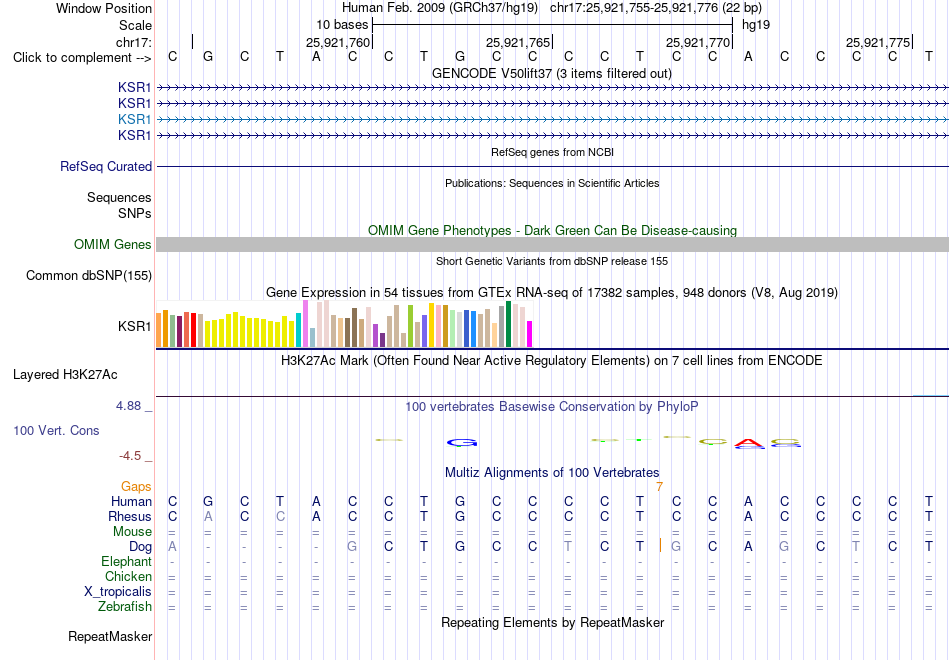This screenshot has width=950, height=660.
Task: Open the 'RefSeq Curated' track label
Action: pyautogui.click(x=106, y=166)
